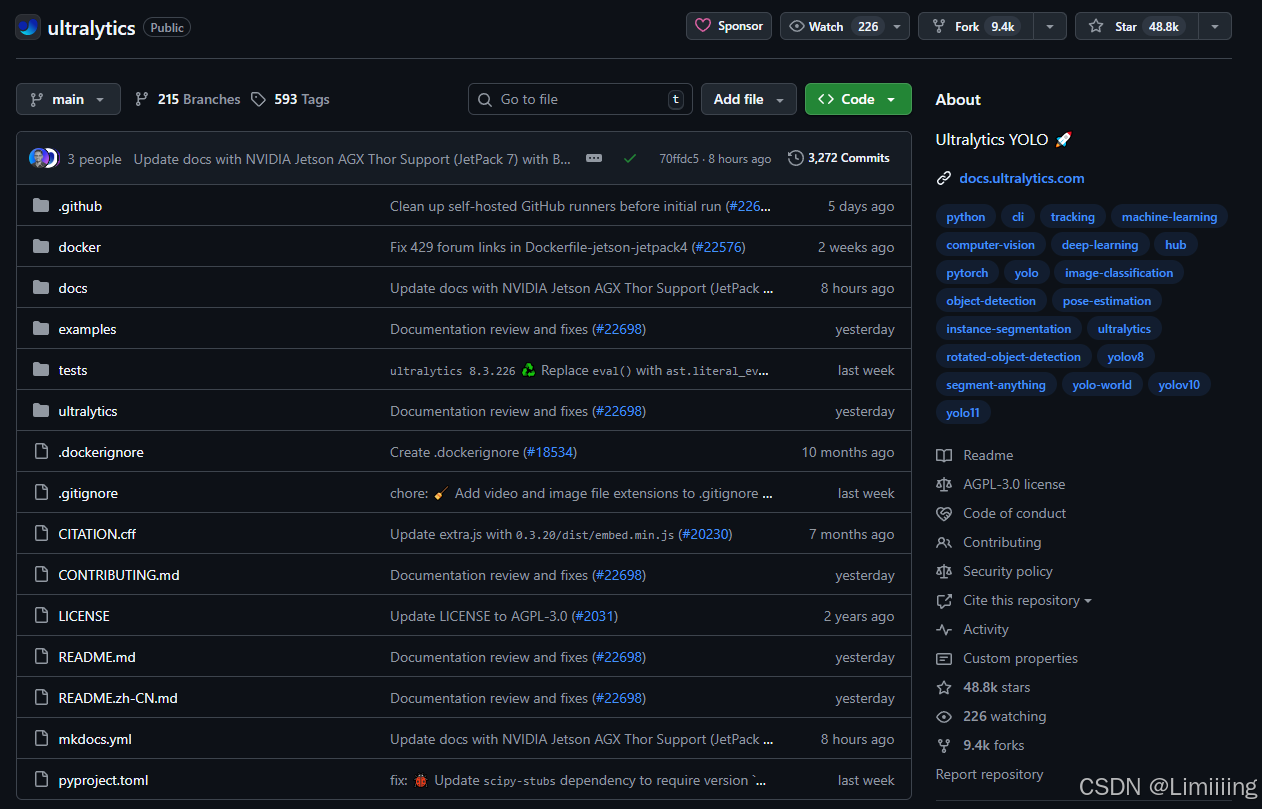Select the yolov8 topic tag
Screen dimensions: 1262x809
coord(1126,357)
